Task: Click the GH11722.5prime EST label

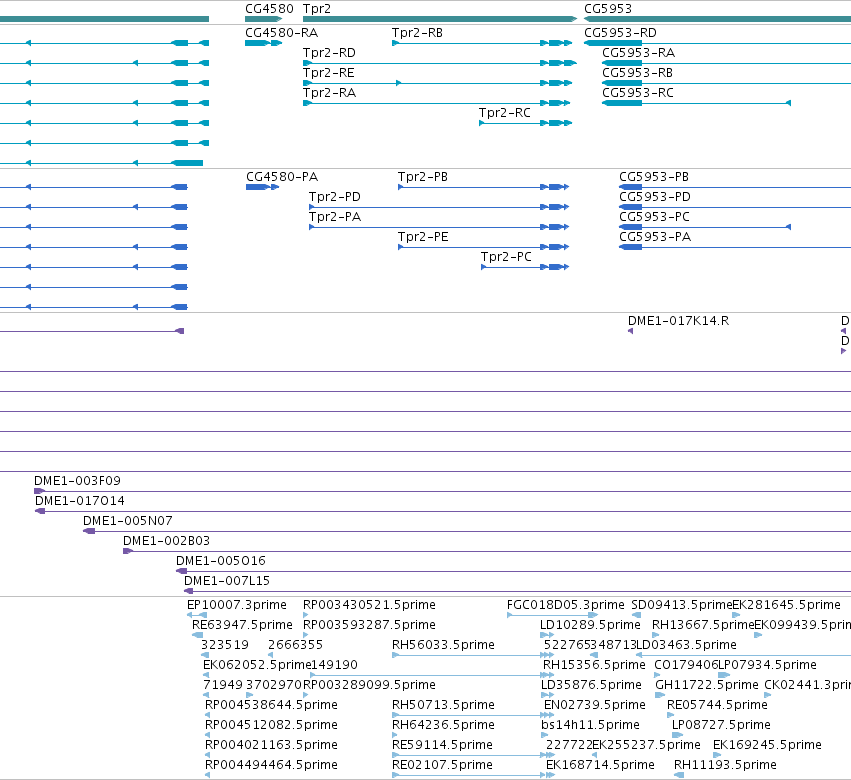Action: coord(707,685)
